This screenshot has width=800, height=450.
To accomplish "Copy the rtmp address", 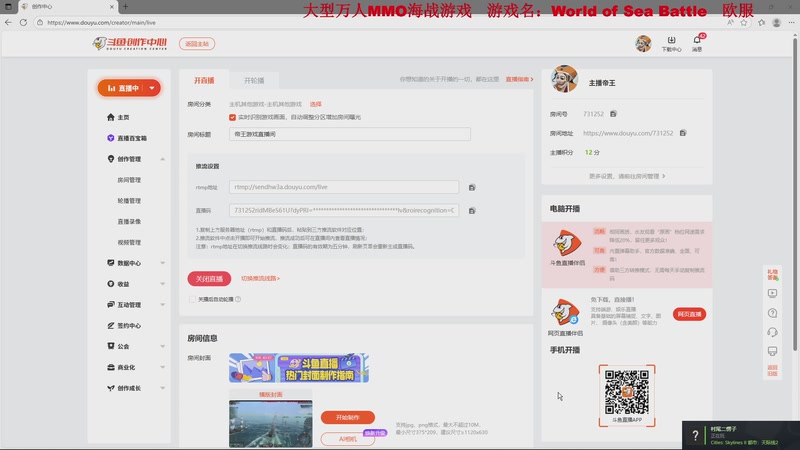I will coord(472,187).
